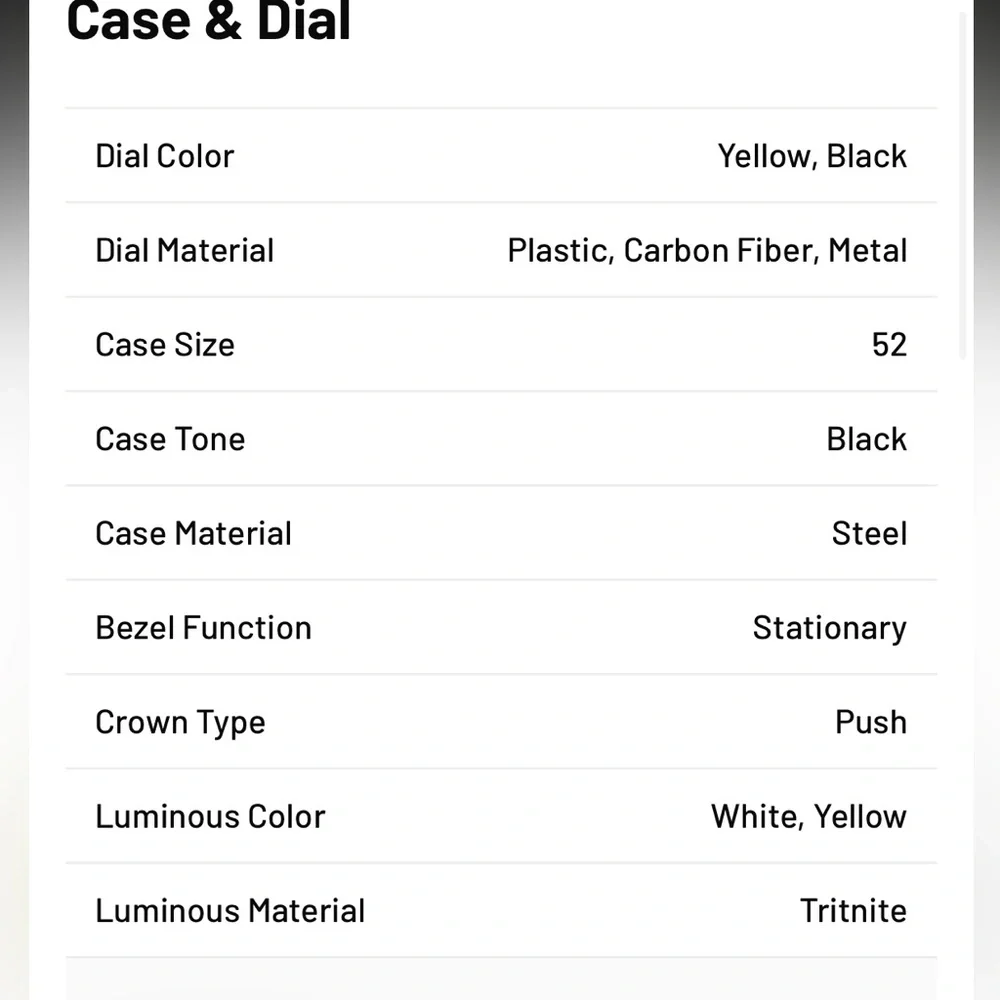Select the "Plastic, Carbon Fiber, Metal" value
This screenshot has width=1000, height=1000.
[706, 250]
